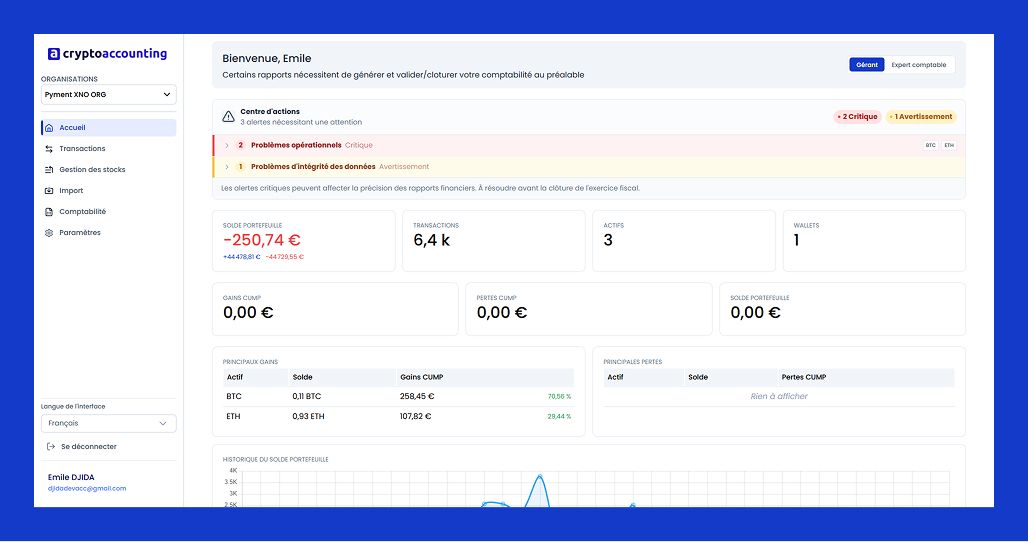Open the Accueil menu item
This screenshot has width=1028, height=542.
click(x=108, y=128)
